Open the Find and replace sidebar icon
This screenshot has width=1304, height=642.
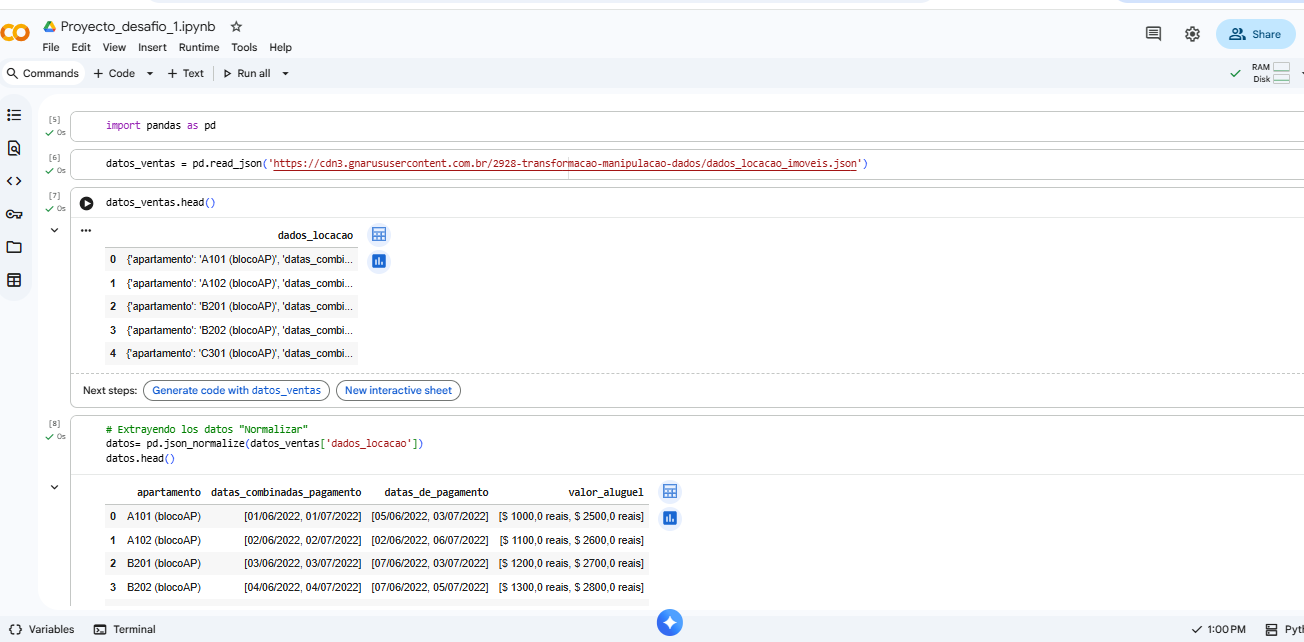click(14, 148)
